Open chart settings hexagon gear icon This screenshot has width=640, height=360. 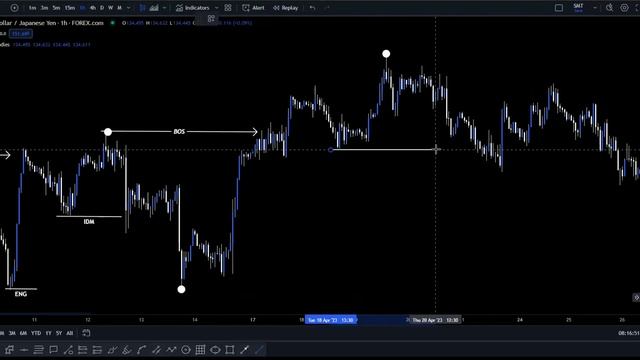[624, 8]
